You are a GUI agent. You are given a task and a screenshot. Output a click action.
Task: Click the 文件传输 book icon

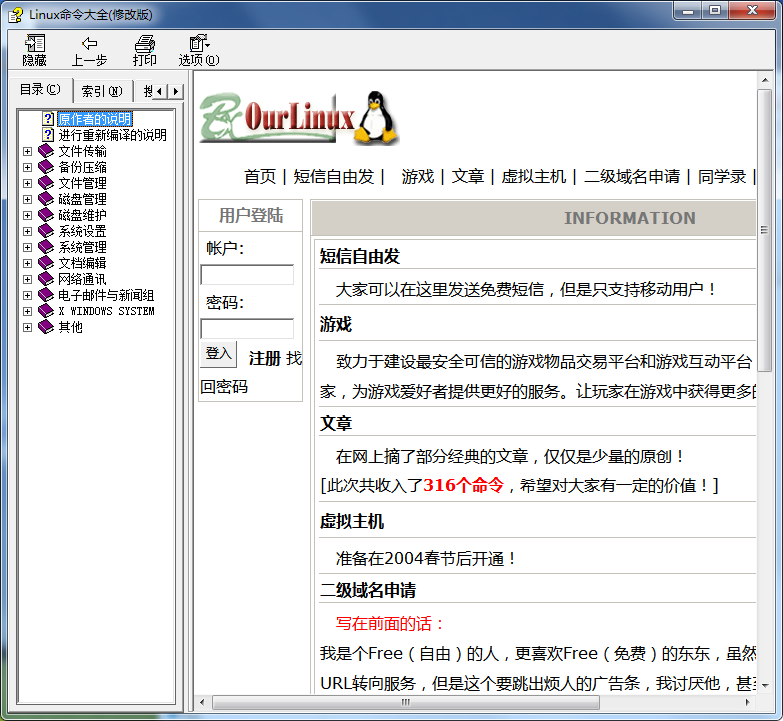pyautogui.click(x=45, y=151)
